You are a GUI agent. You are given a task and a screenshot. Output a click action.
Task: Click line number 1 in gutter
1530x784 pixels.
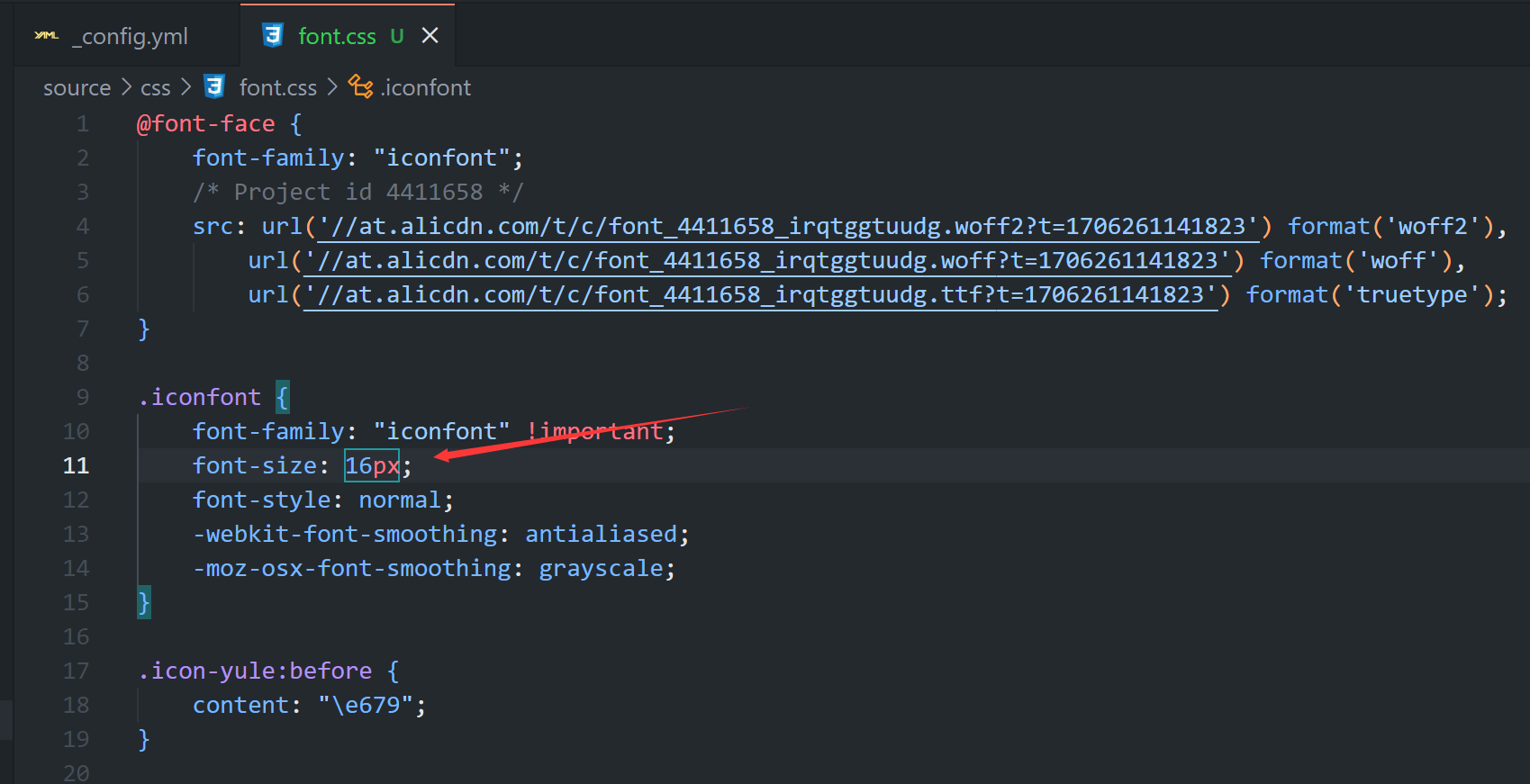(82, 123)
